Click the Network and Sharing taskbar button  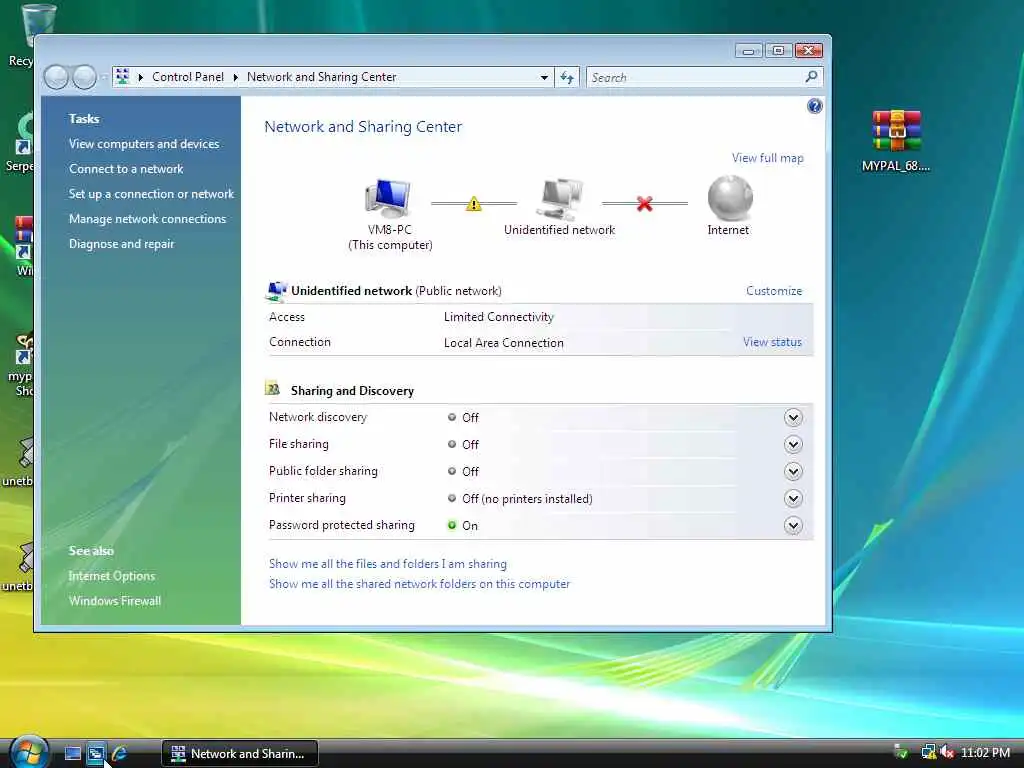tap(240, 754)
